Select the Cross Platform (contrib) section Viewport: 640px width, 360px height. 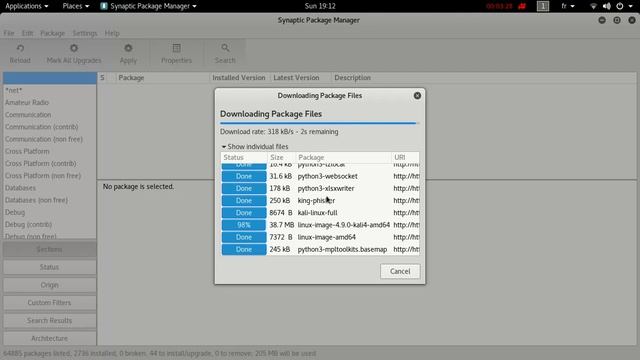[49, 164]
